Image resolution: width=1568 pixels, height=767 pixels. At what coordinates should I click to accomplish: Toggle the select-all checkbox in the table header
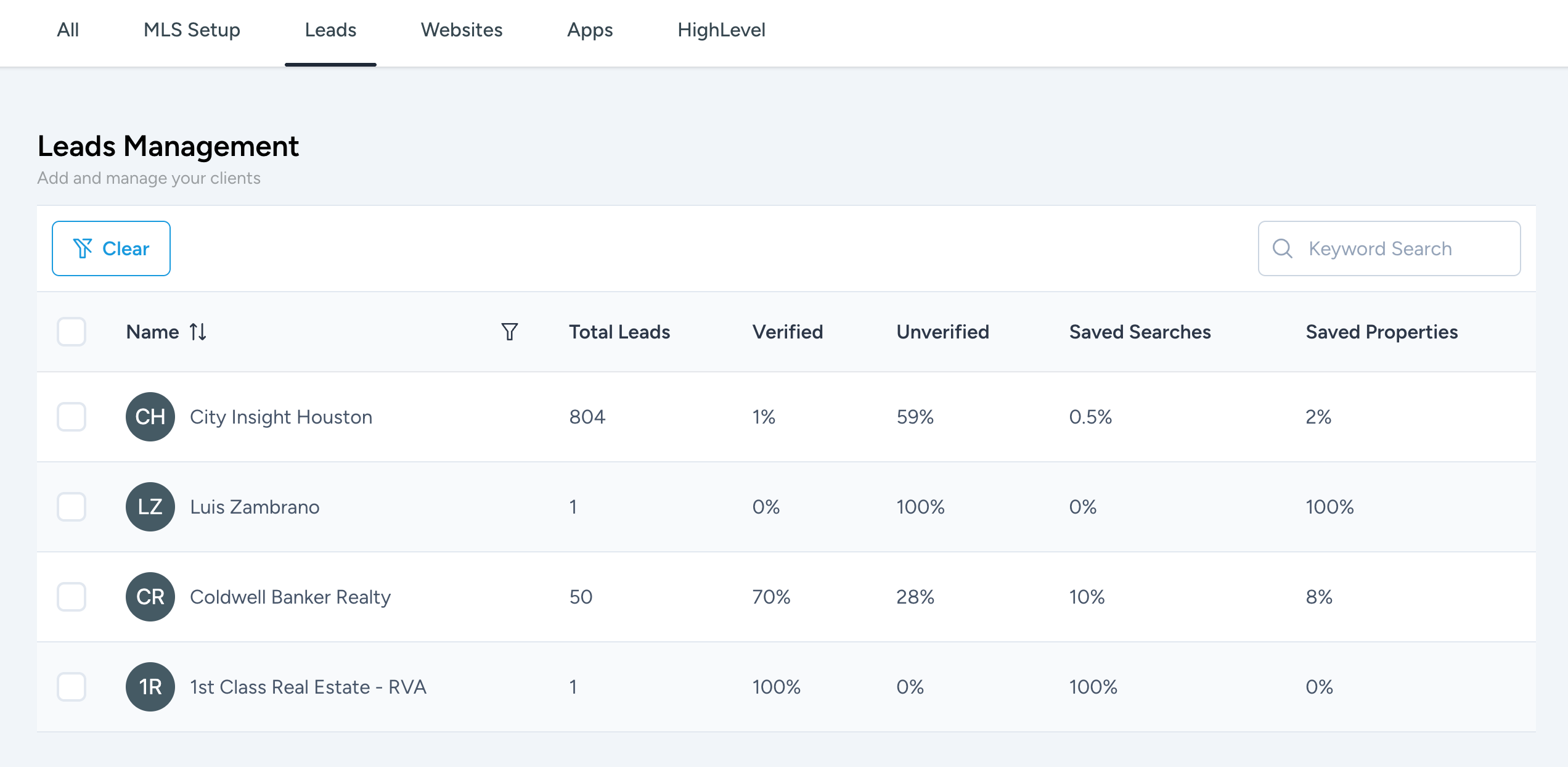coord(71,332)
